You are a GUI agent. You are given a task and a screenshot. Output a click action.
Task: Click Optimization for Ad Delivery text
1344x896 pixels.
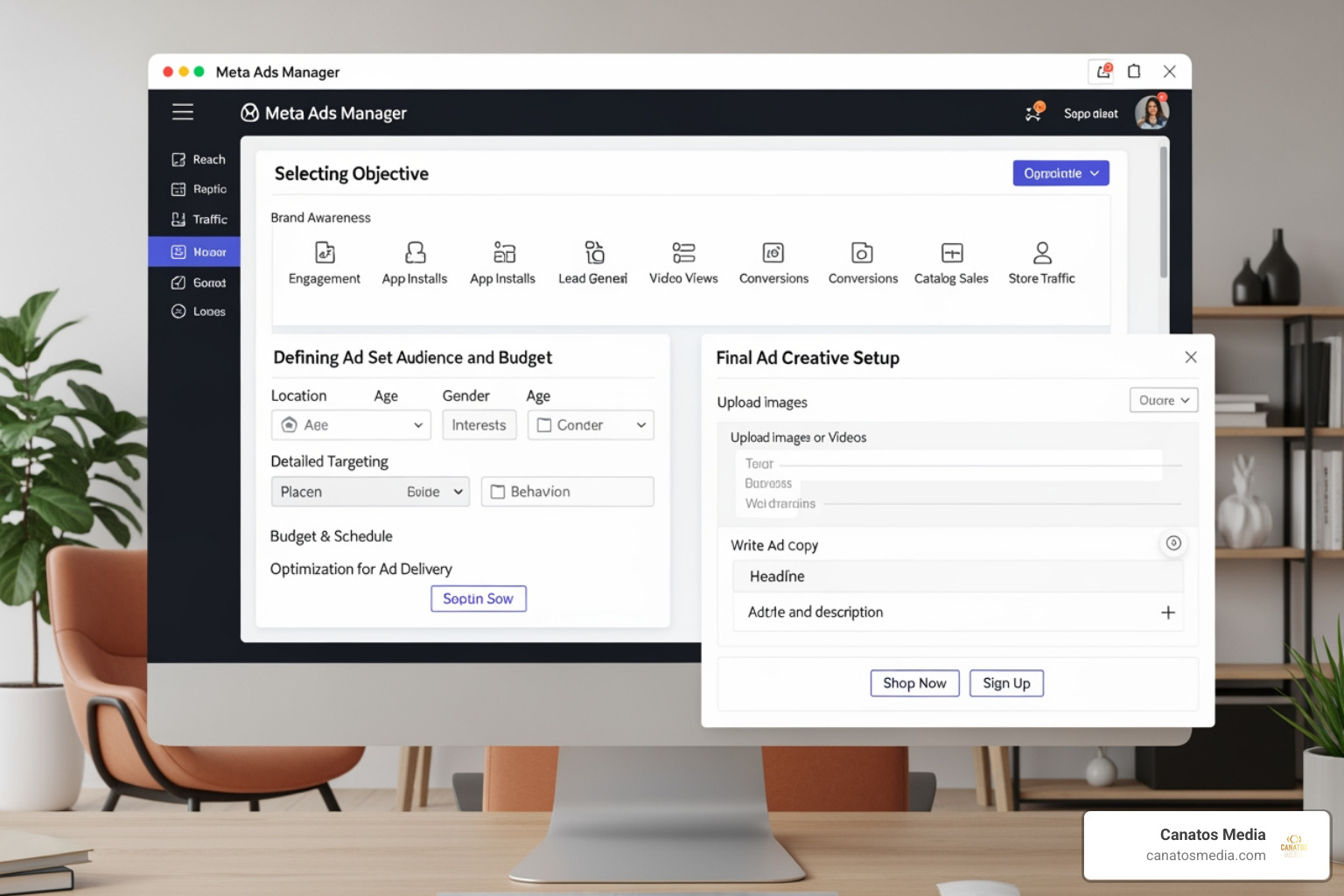pos(360,569)
